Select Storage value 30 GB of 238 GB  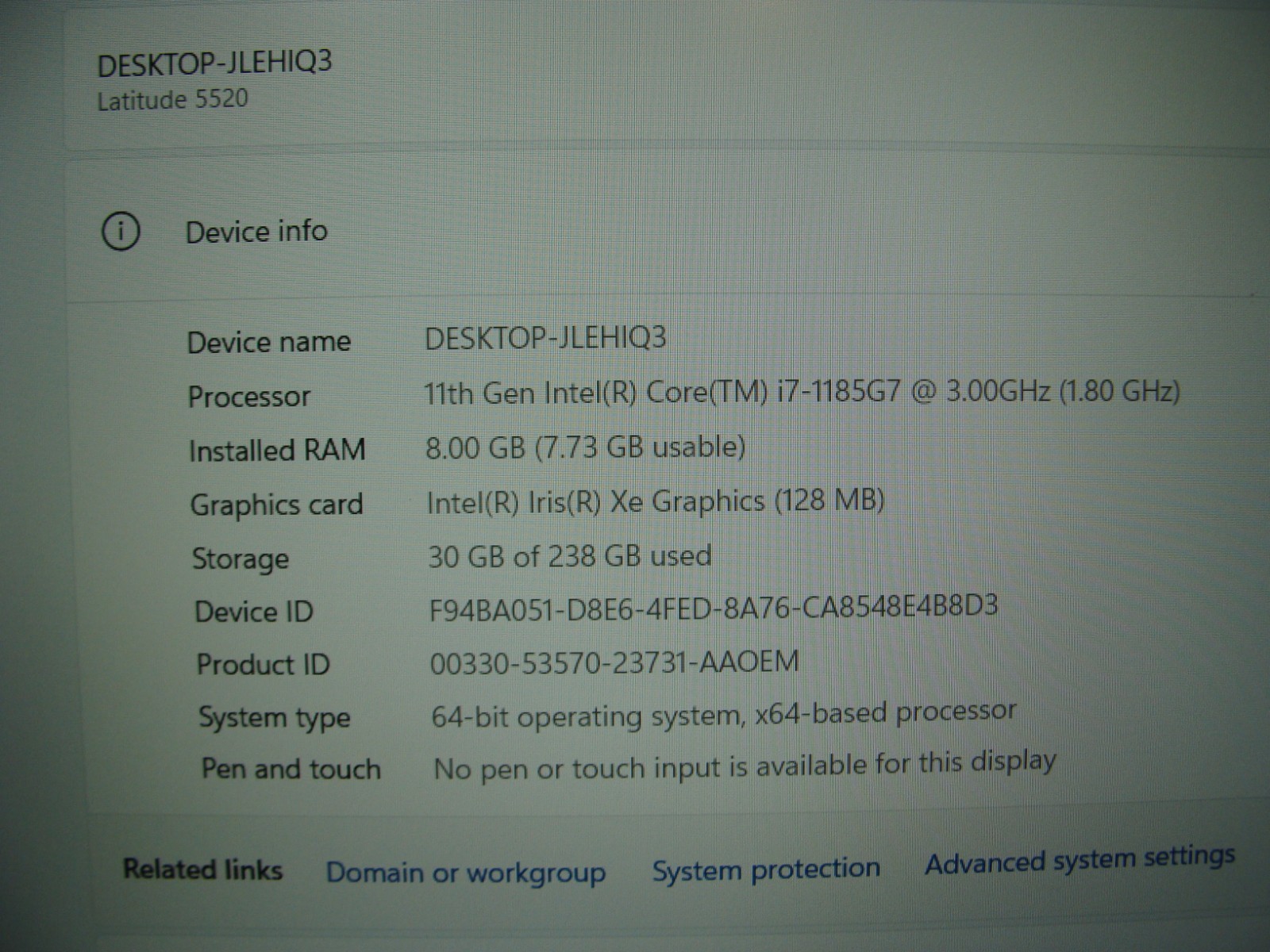pos(570,556)
